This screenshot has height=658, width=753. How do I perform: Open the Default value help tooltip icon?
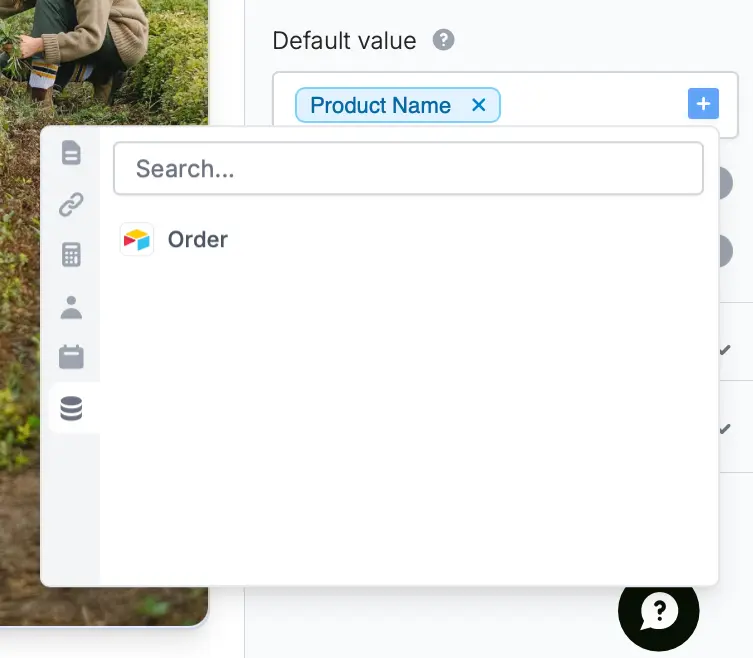pos(443,40)
